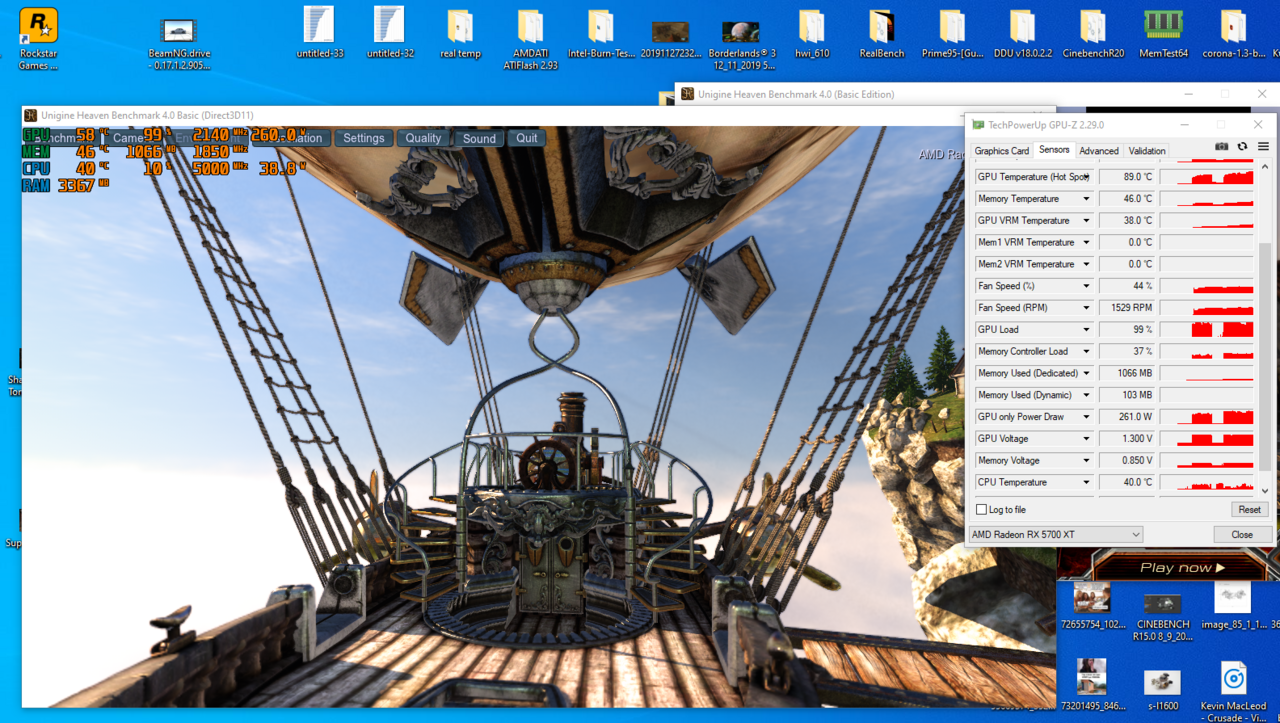Select the 20191127232 image icon
Viewport: 1280px width, 723px height.
click(670, 38)
